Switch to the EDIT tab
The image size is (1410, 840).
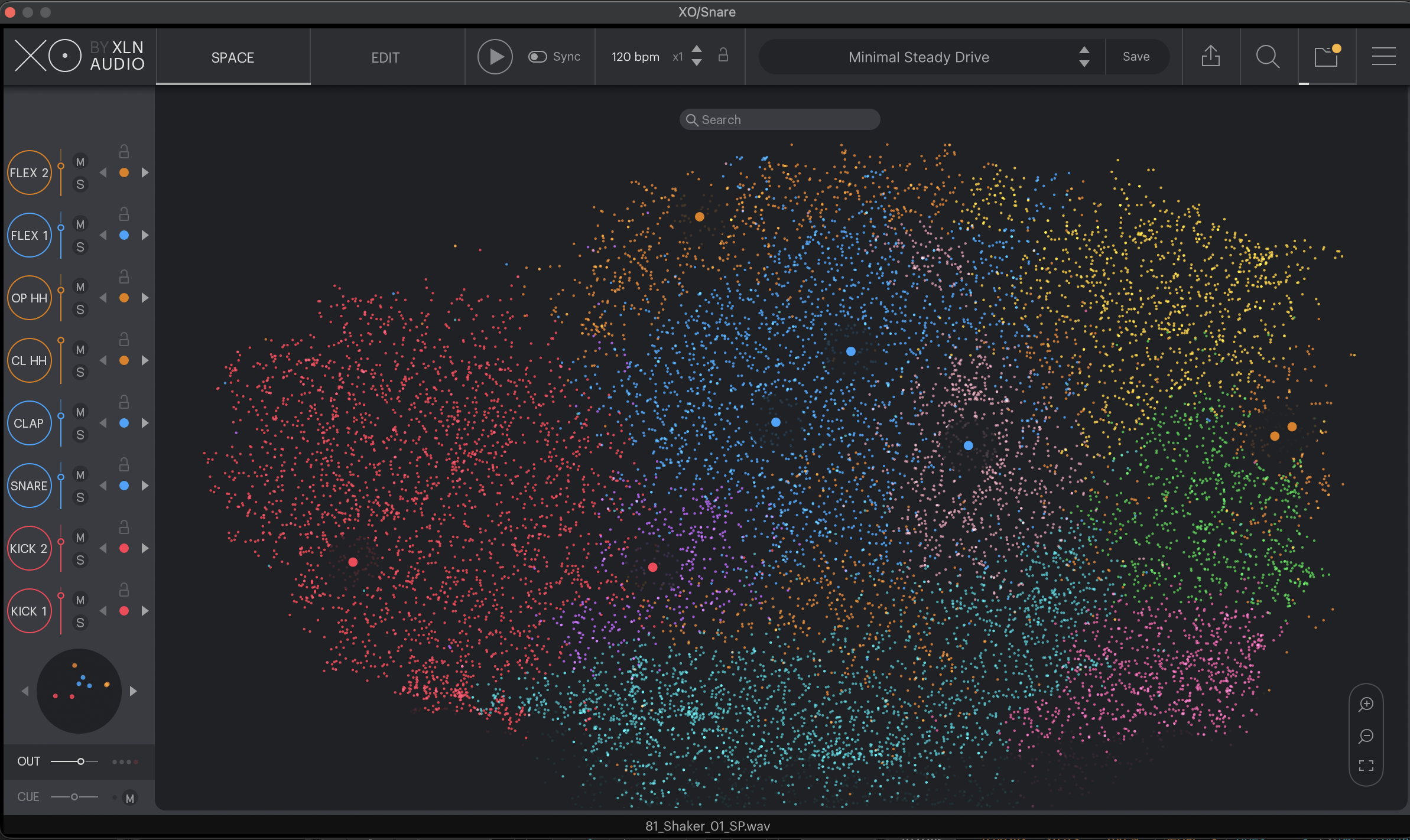(385, 57)
